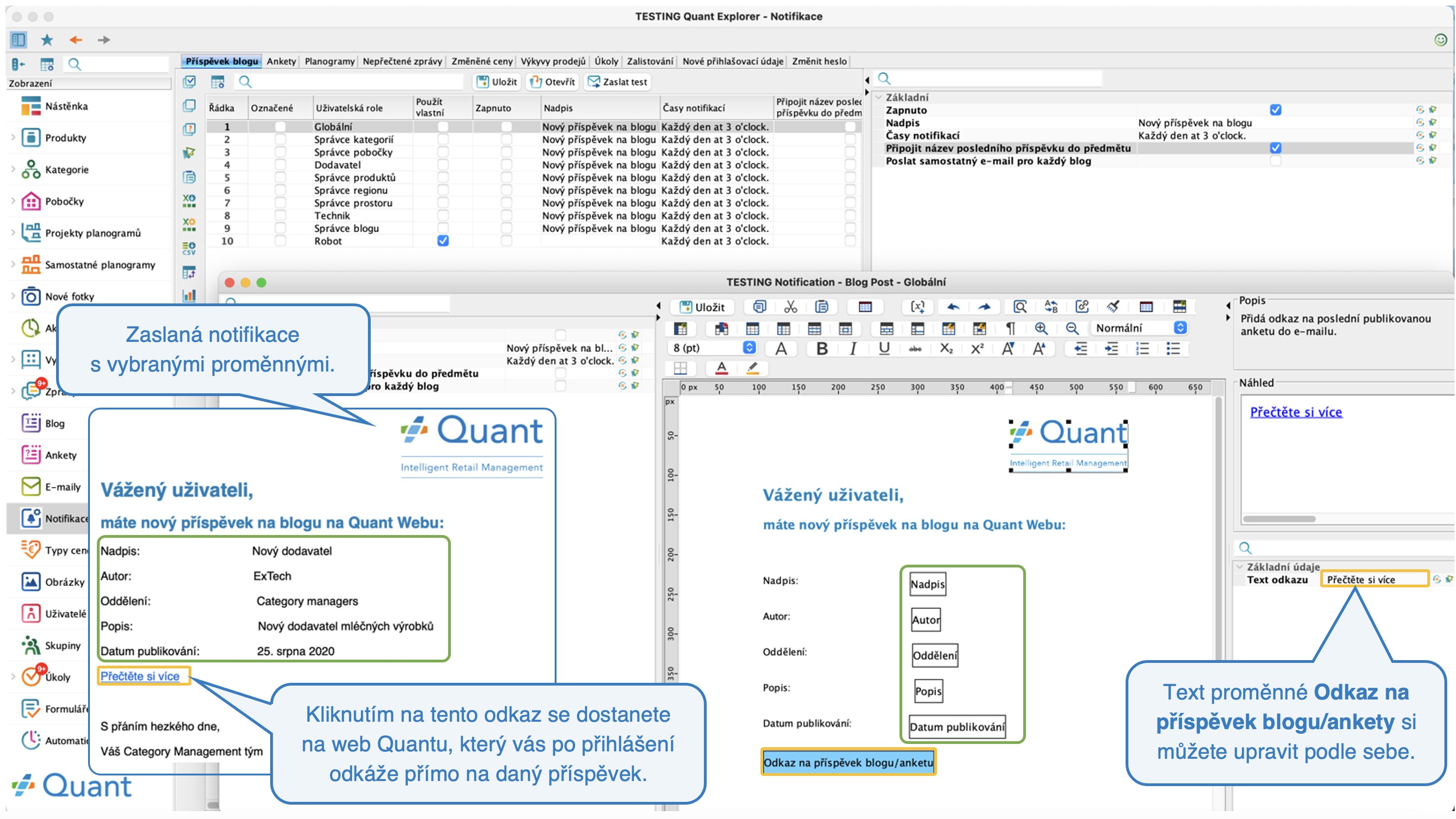The width and height of the screenshot is (1456, 819).
Task: Apply underline with the U icon
Action: click(x=884, y=348)
